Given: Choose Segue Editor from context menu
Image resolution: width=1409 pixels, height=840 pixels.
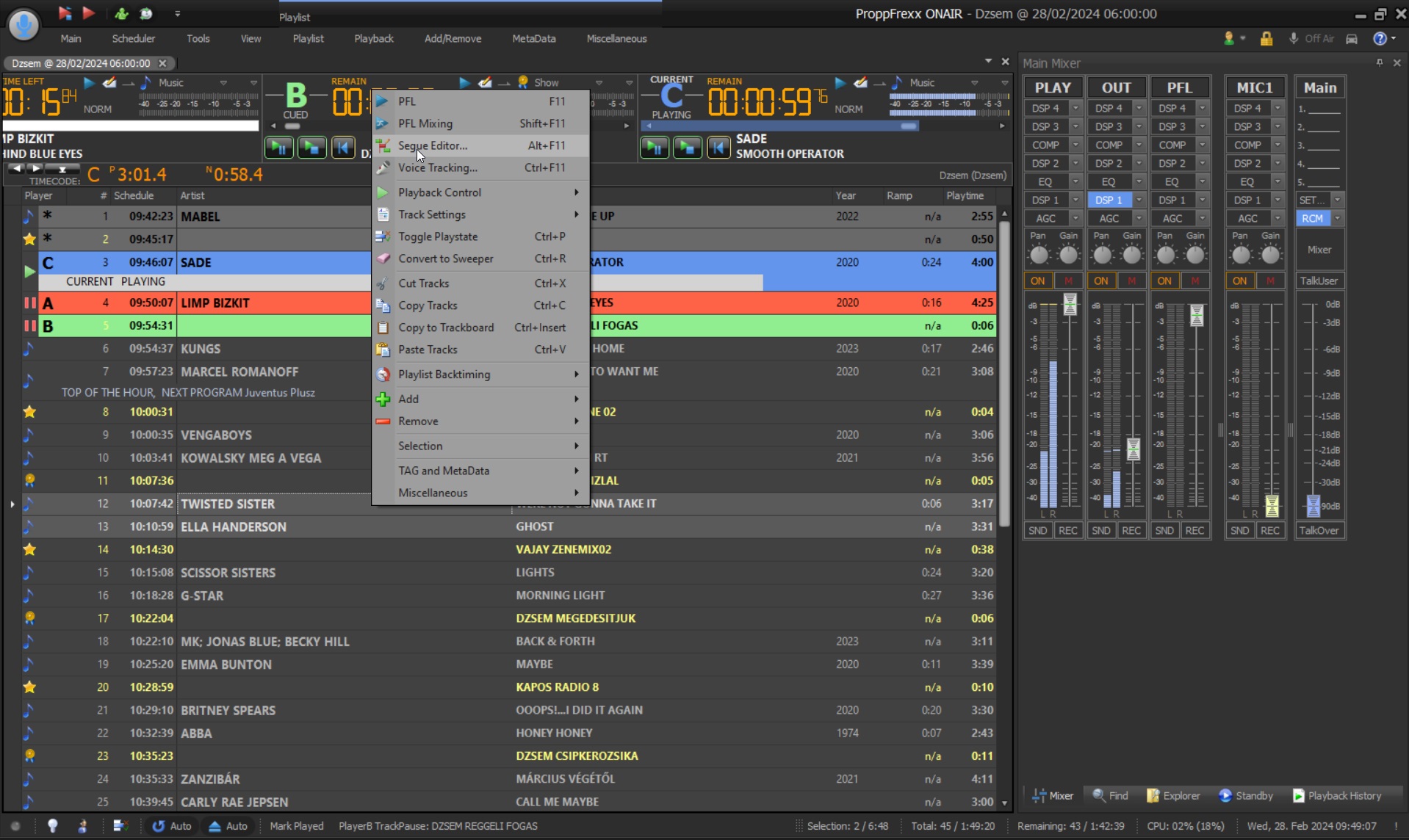Looking at the screenshot, I should pyautogui.click(x=433, y=145).
